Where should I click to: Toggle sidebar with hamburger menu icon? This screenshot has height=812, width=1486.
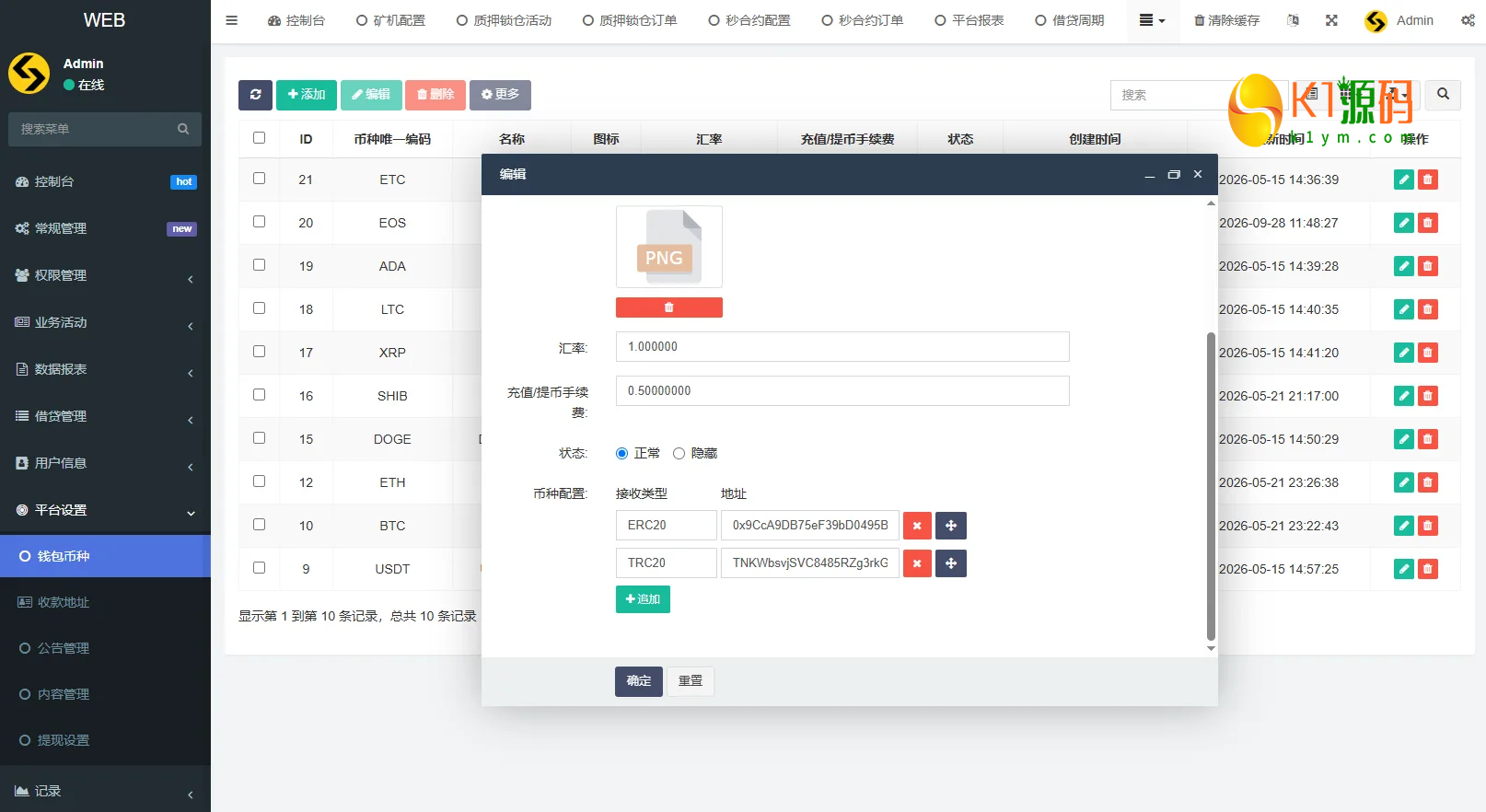click(x=231, y=20)
